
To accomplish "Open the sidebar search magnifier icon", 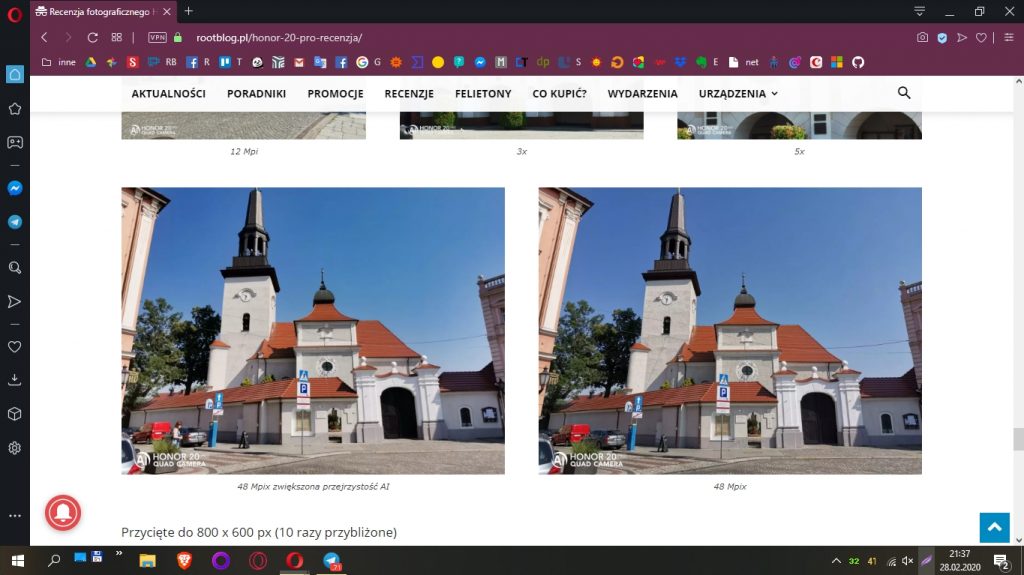I will tap(14, 268).
